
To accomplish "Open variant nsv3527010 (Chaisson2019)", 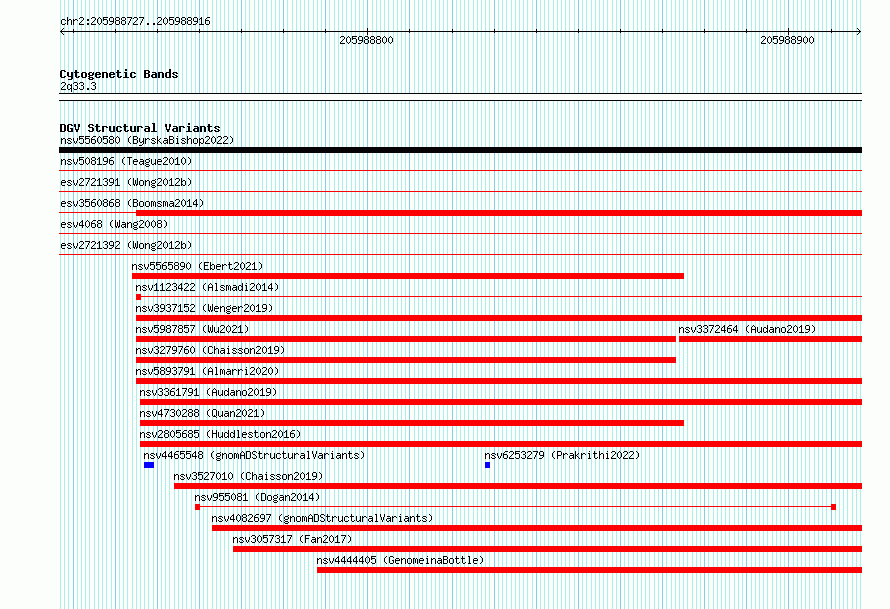I will click(x=248, y=476).
